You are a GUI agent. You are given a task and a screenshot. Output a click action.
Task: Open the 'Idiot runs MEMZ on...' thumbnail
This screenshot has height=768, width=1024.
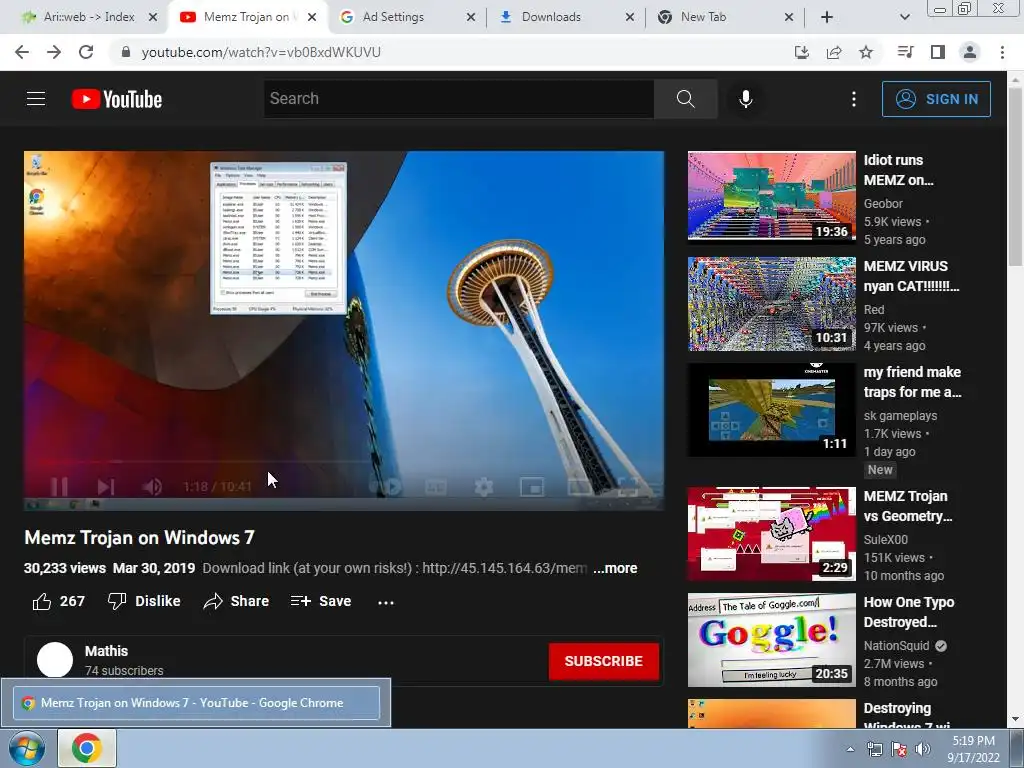pos(771,196)
